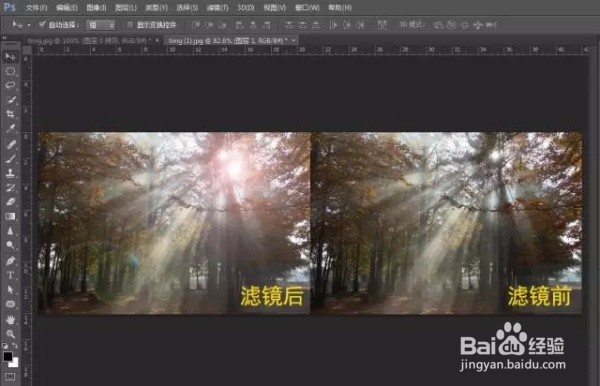Click the align left edges icon
This screenshot has height=386, width=600.
(240, 25)
